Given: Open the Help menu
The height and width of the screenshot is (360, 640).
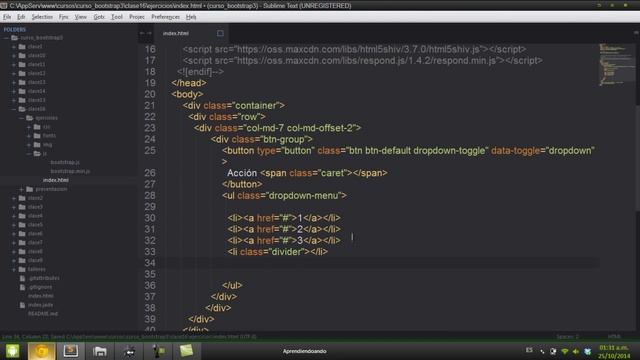Looking at the screenshot, I should pos(191,17).
